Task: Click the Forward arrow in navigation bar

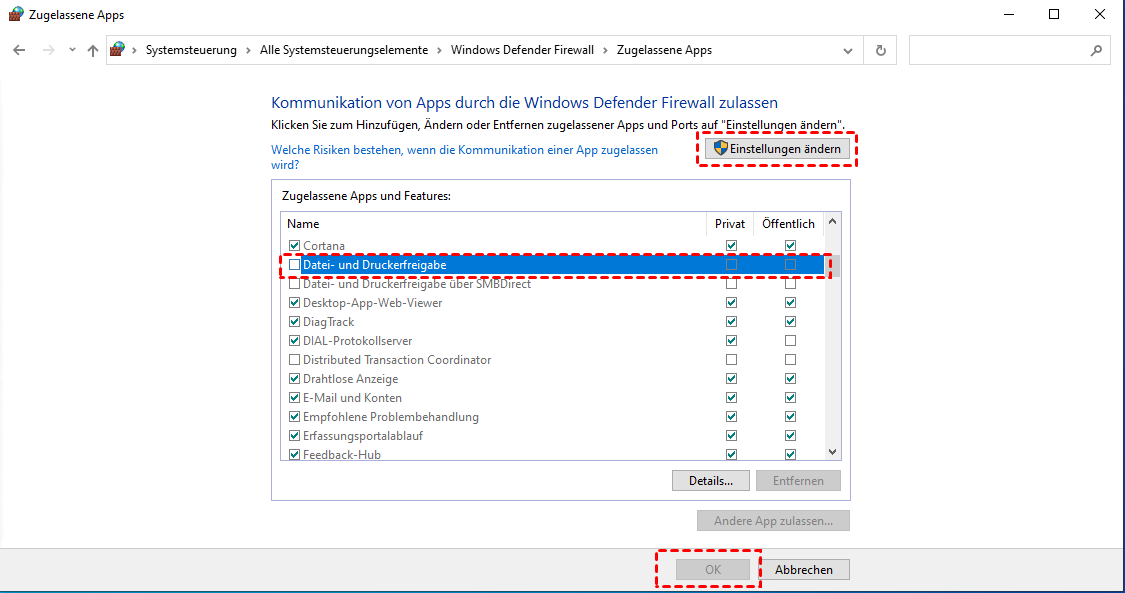Action: [x=49, y=50]
